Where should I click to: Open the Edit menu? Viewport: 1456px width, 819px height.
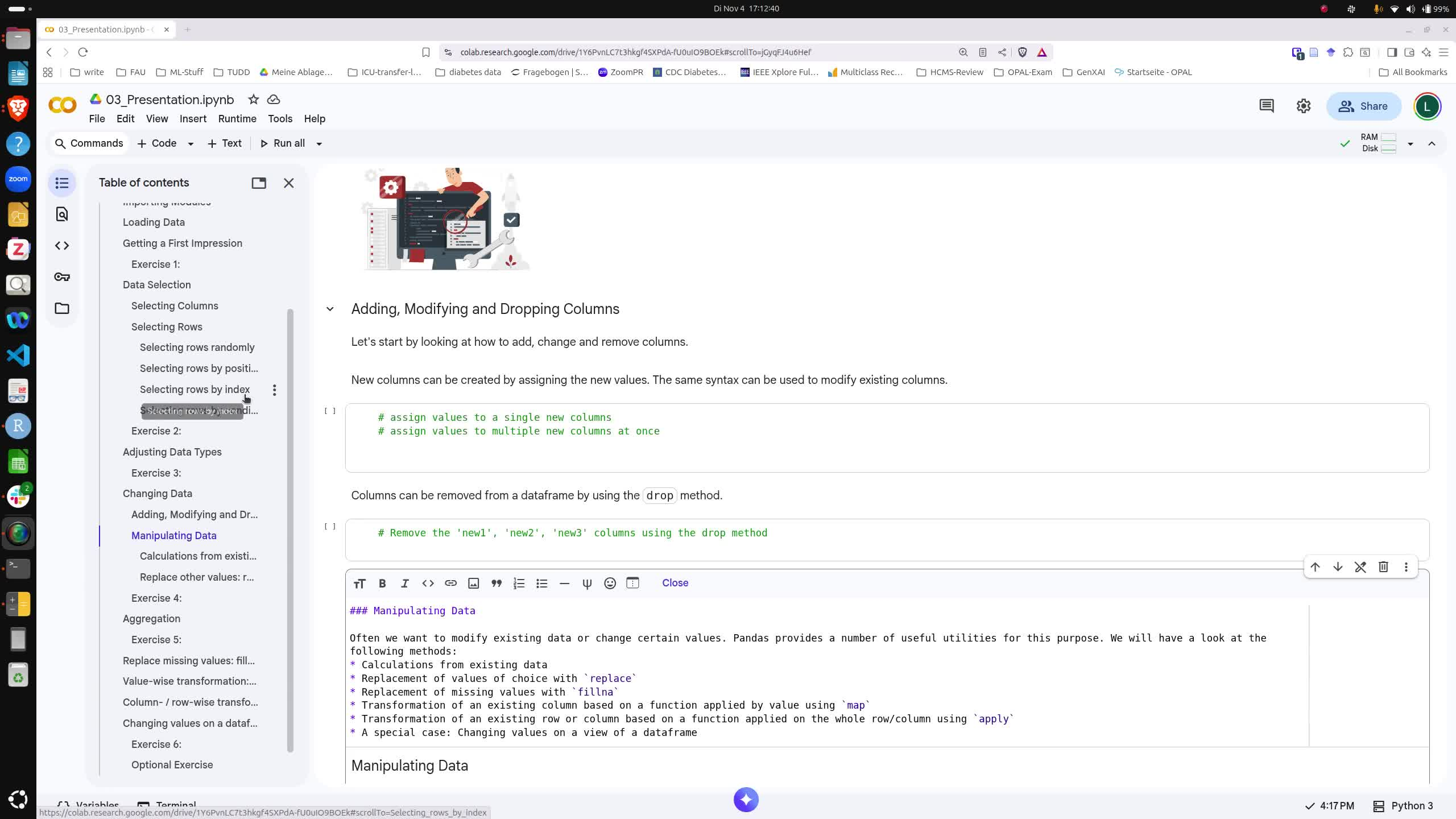[125, 119]
